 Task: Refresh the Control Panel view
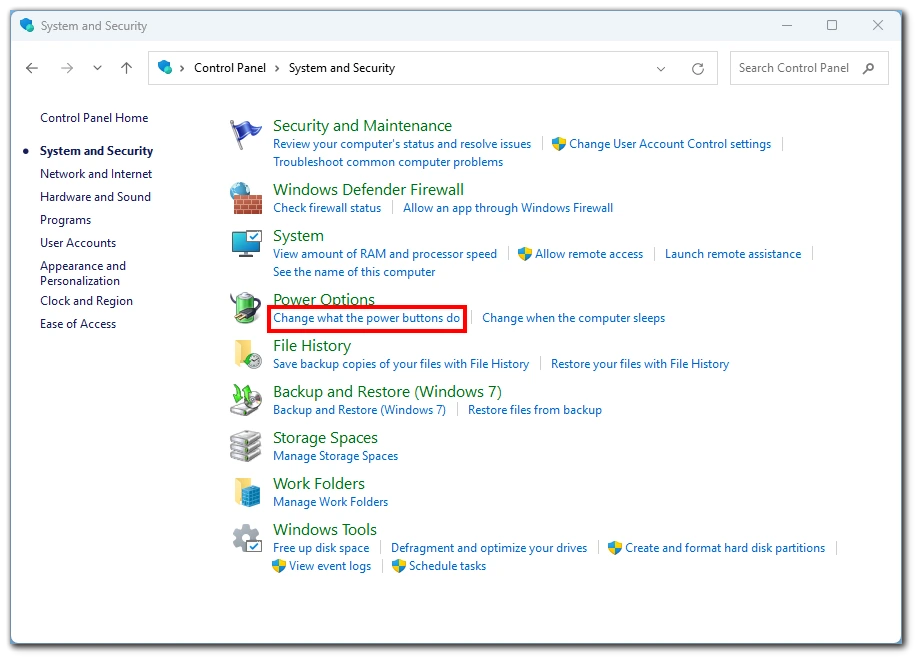[x=698, y=69]
